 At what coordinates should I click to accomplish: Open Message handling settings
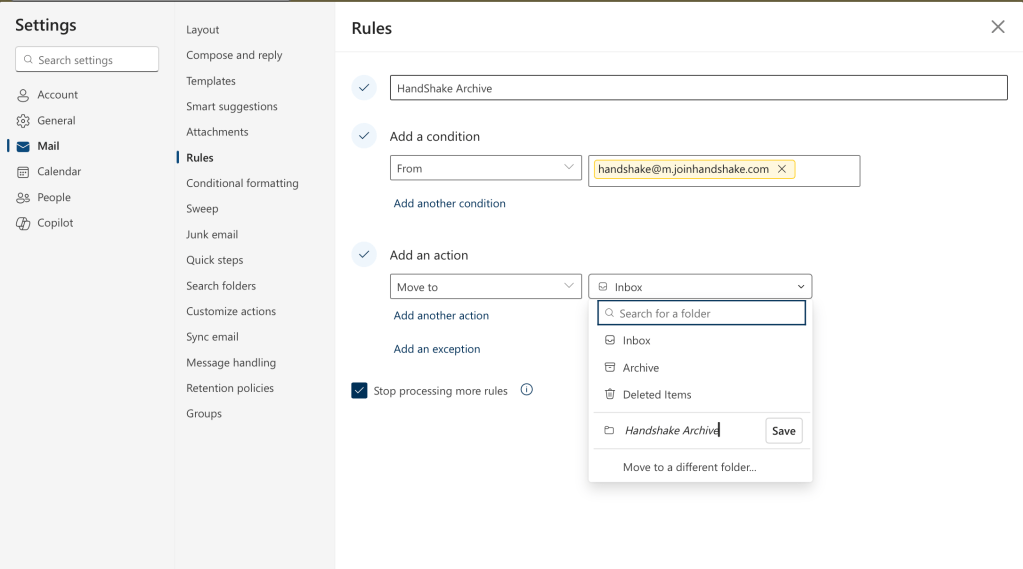[231, 363]
